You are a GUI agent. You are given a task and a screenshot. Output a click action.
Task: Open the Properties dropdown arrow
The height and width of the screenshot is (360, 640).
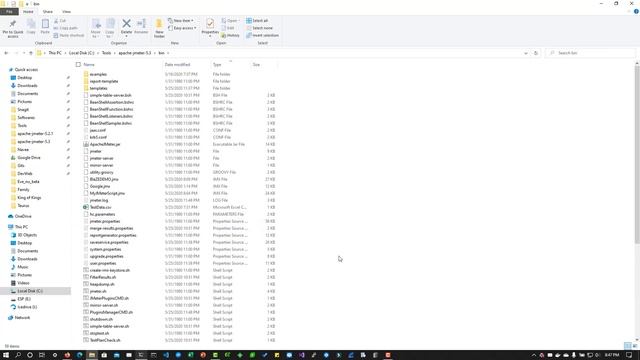point(210,37)
